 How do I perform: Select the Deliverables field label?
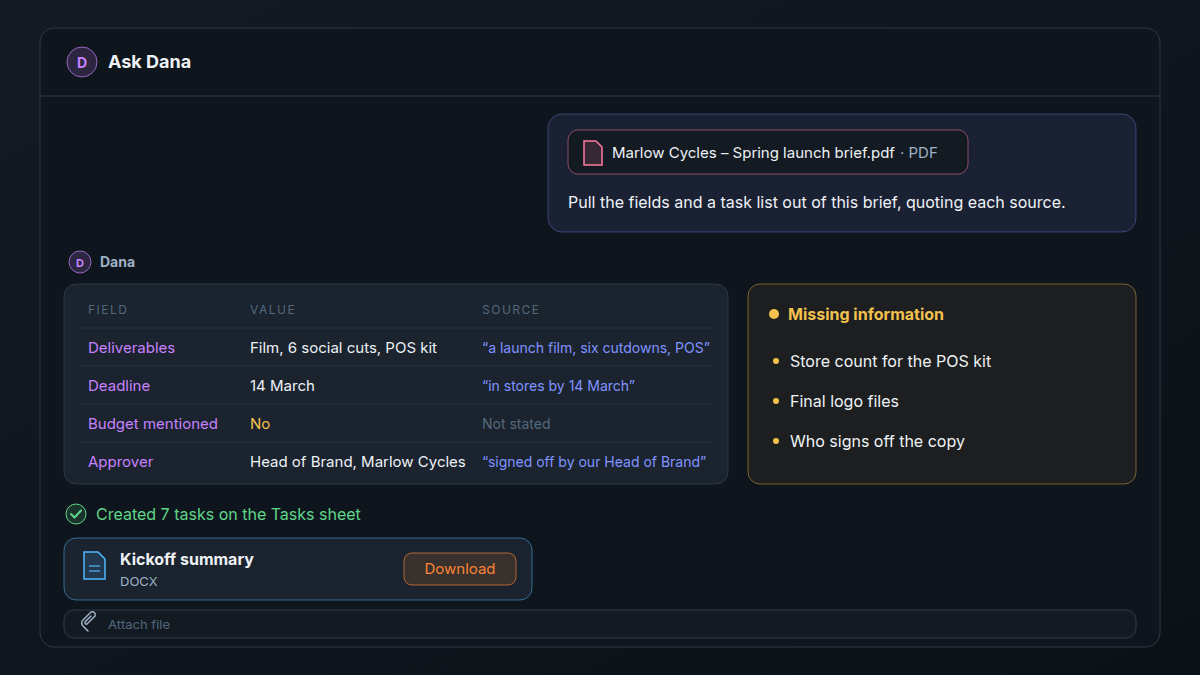(x=131, y=348)
